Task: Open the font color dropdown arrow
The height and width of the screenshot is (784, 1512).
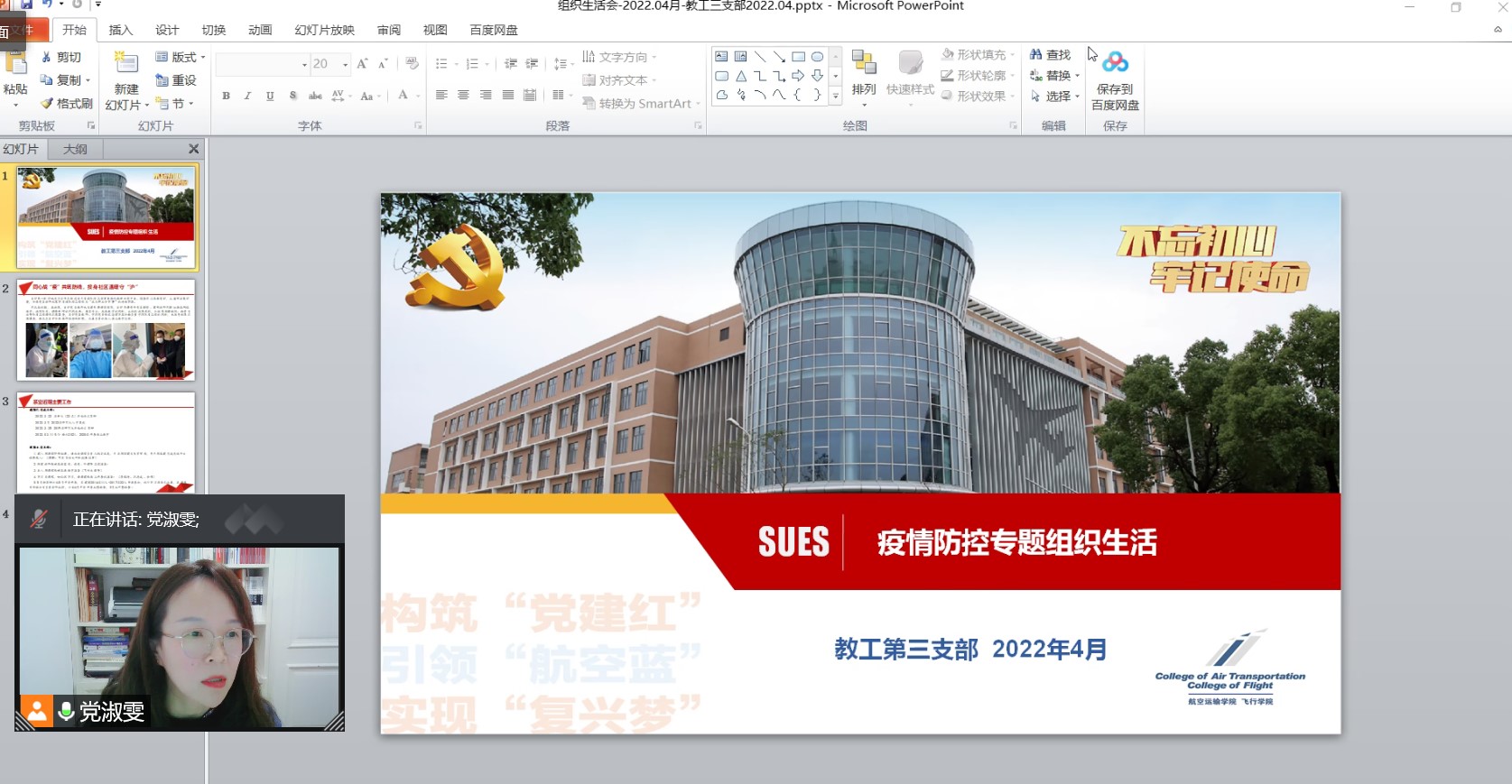Action: pyautogui.click(x=417, y=96)
